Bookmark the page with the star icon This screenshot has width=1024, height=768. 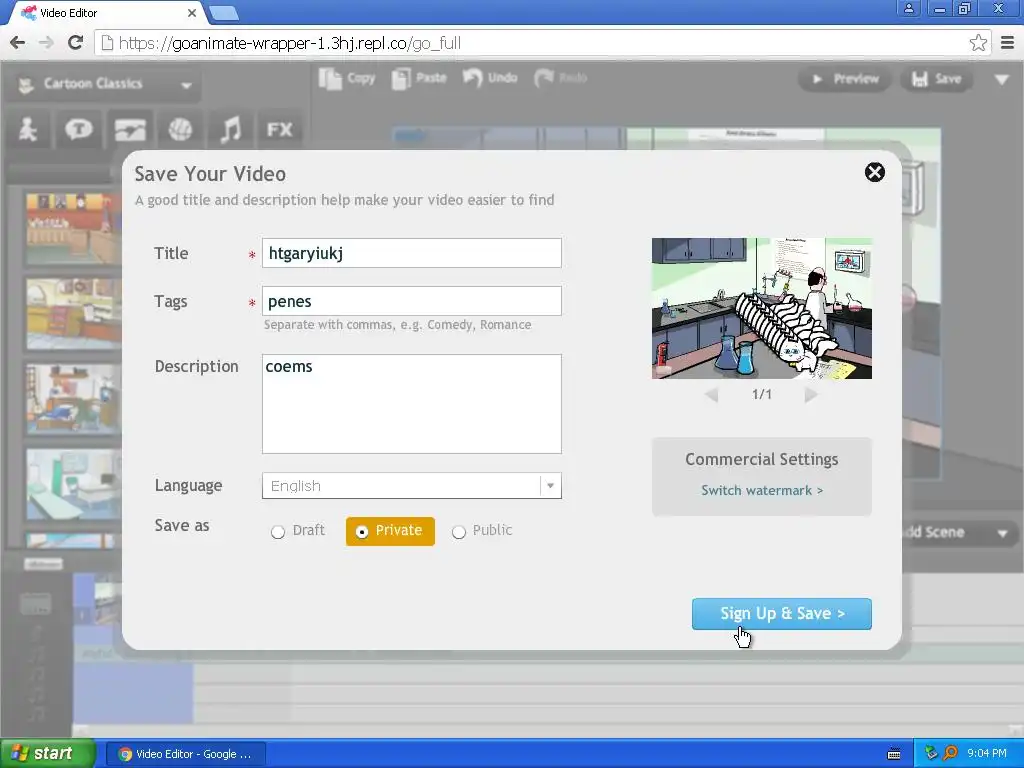coord(978,43)
